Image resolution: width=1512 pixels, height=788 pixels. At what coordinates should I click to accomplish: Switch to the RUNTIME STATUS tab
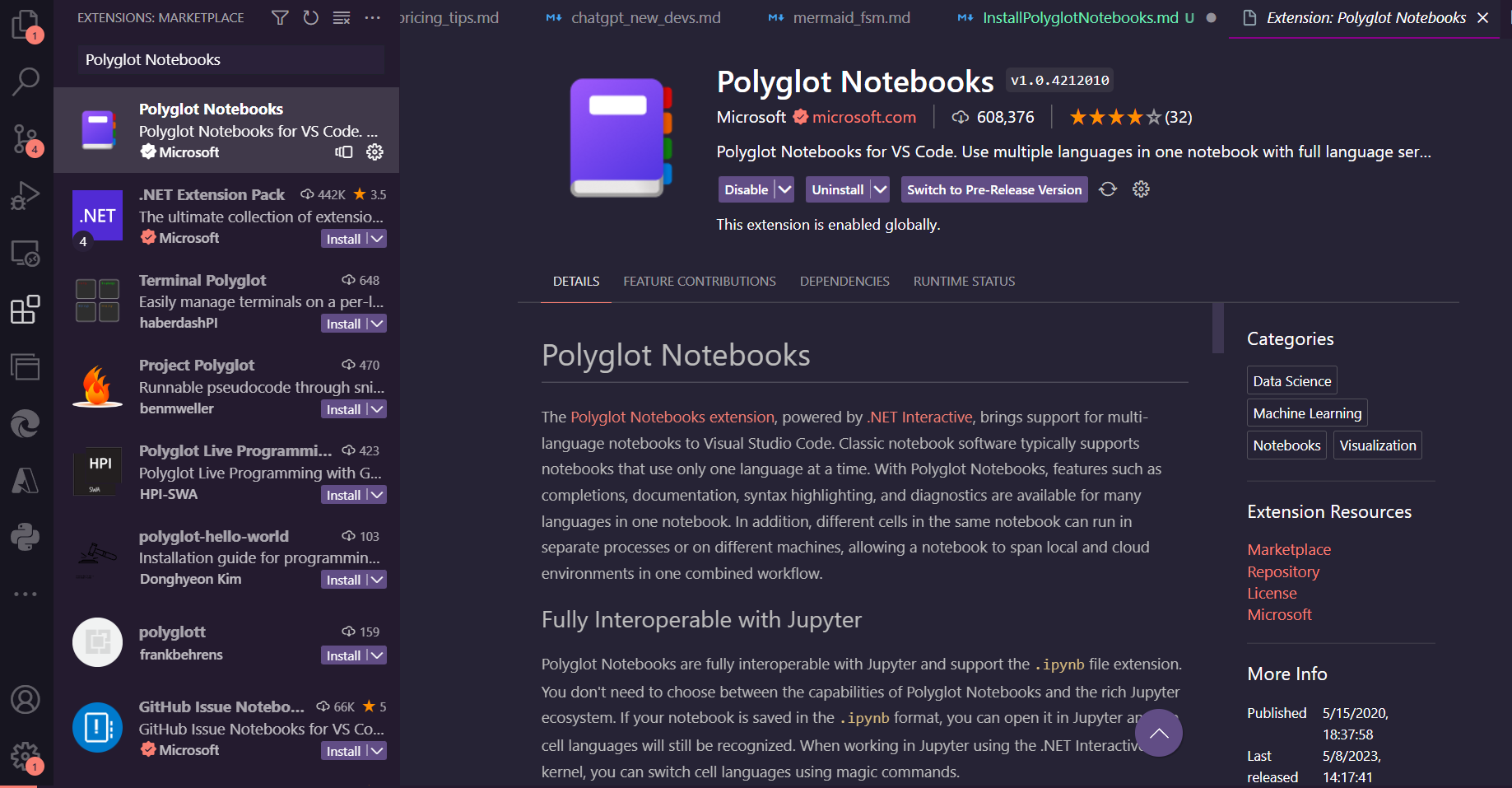(x=964, y=282)
